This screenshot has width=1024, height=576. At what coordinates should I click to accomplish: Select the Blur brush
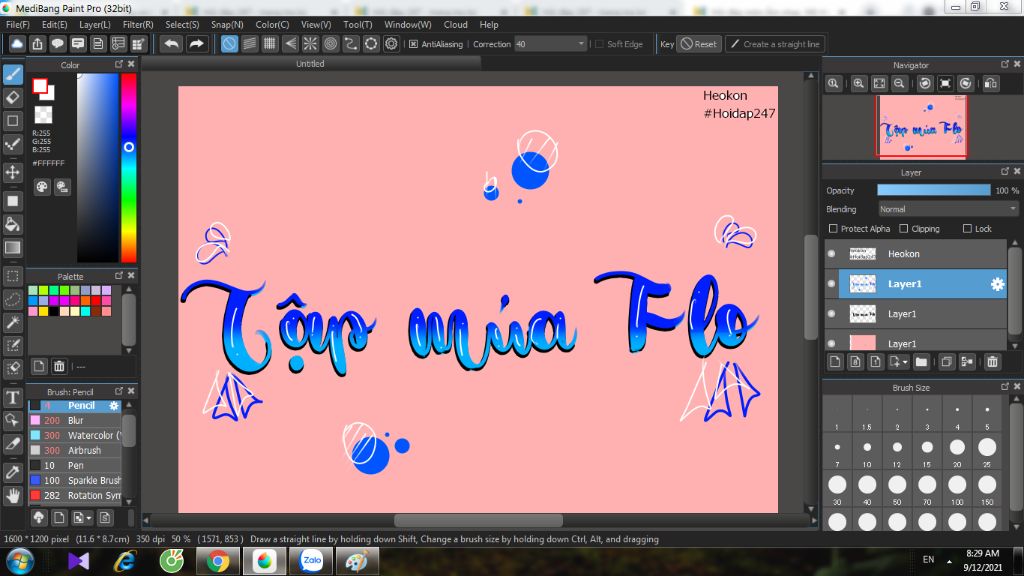pyautogui.click(x=75, y=421)
